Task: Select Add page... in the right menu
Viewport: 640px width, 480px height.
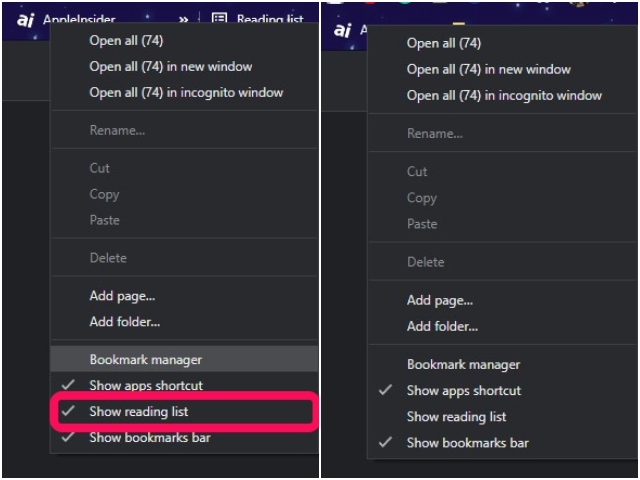Action: click(440, 300)
